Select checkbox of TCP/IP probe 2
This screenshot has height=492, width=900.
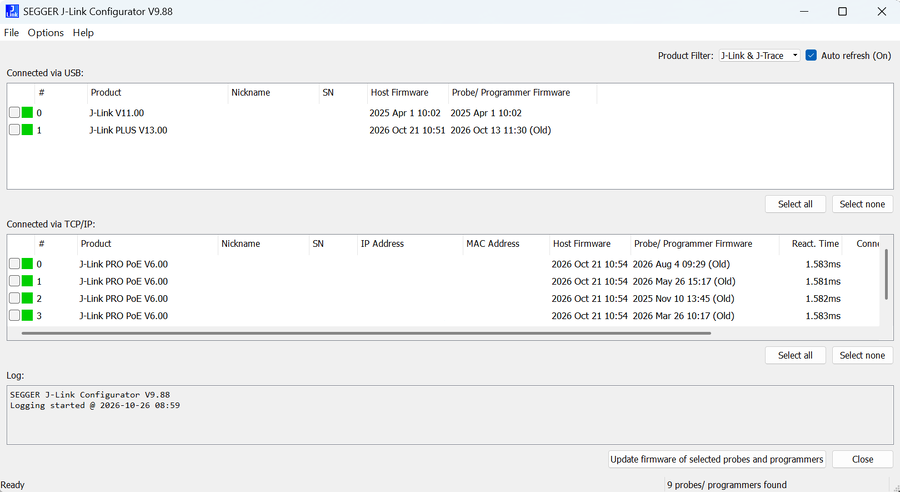coord(14,299)
